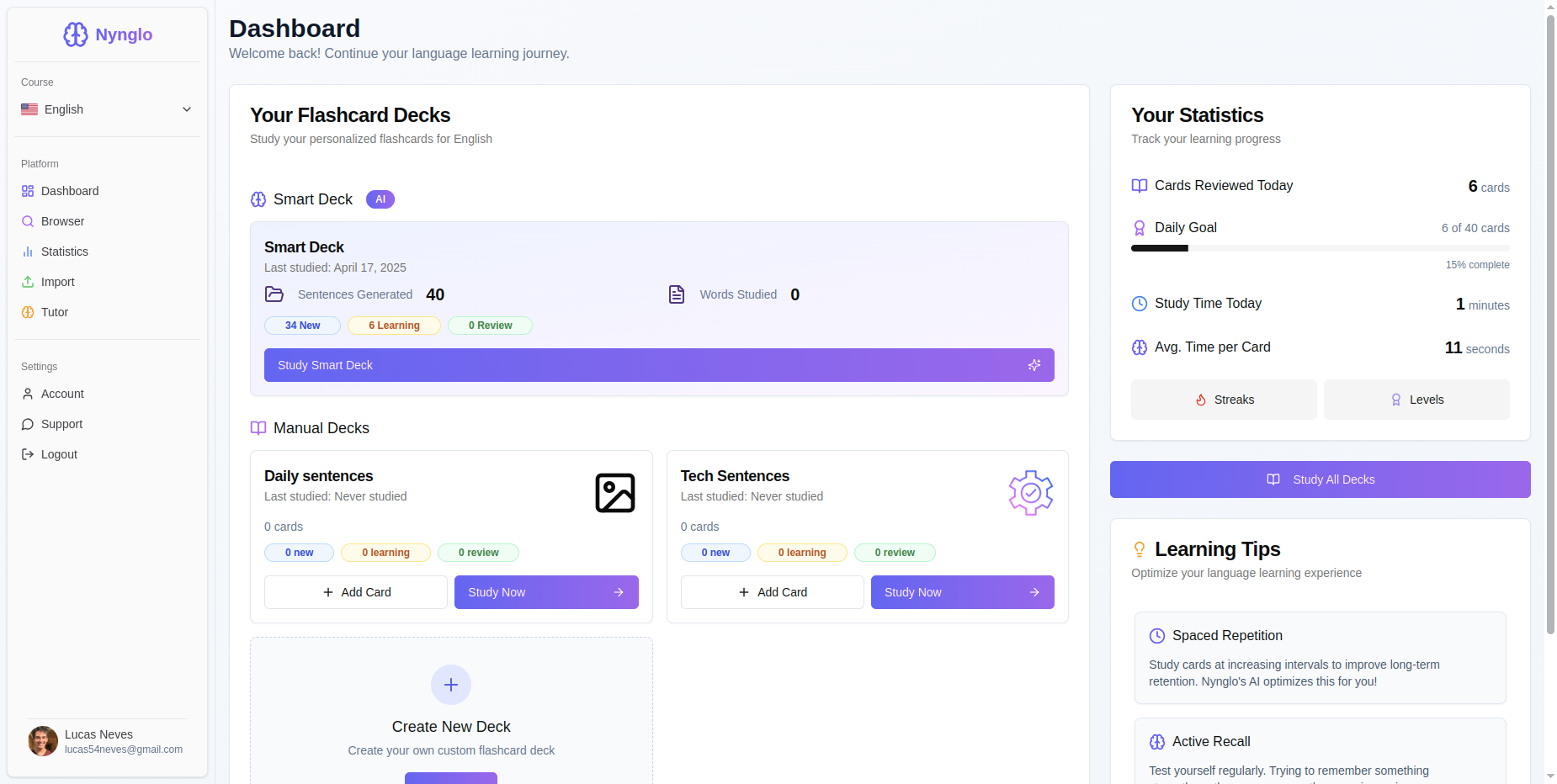Click the image icon on Daily sentences deck
Image resolution: width=1557 pixels, height=784 pixels.
(x=615, y=493)
